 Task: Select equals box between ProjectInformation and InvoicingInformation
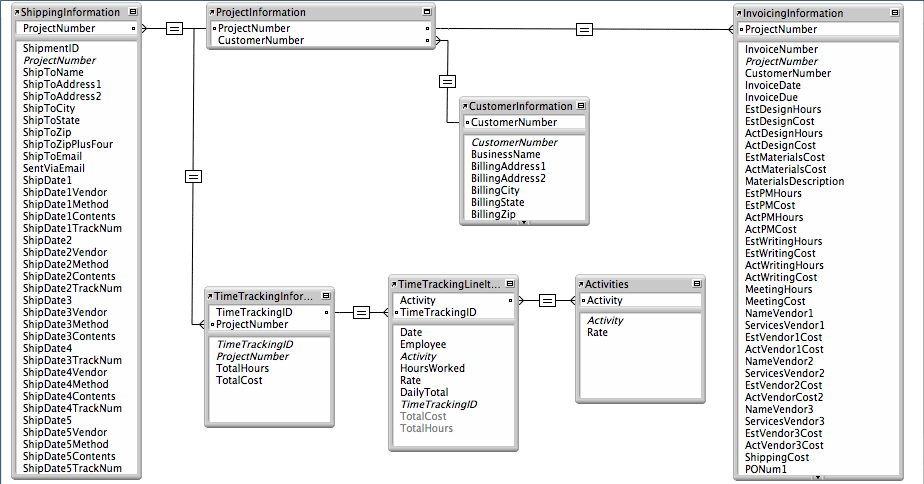point(585,30)
